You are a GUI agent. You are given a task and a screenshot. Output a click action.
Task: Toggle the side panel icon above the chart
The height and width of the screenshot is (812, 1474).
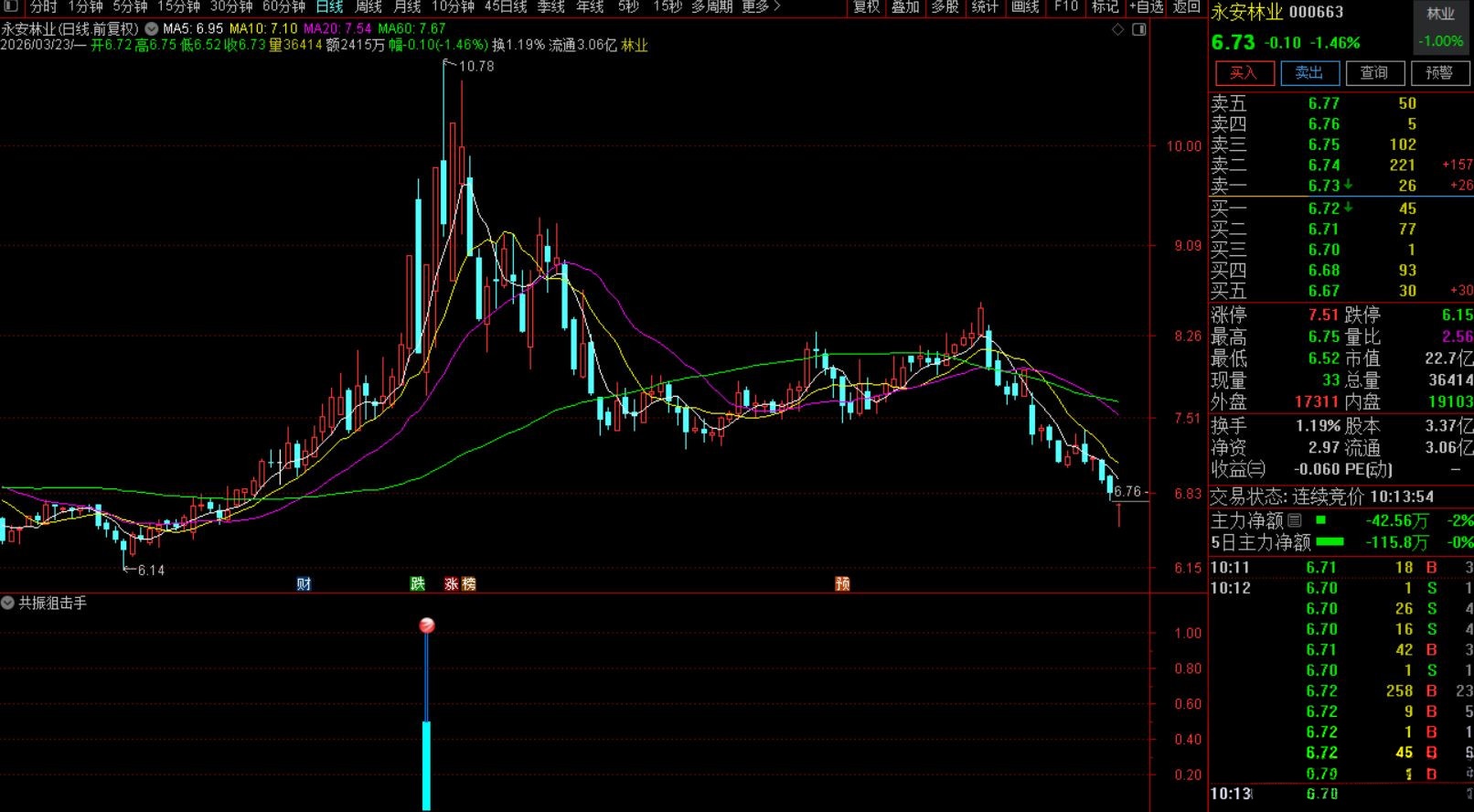1138,29
